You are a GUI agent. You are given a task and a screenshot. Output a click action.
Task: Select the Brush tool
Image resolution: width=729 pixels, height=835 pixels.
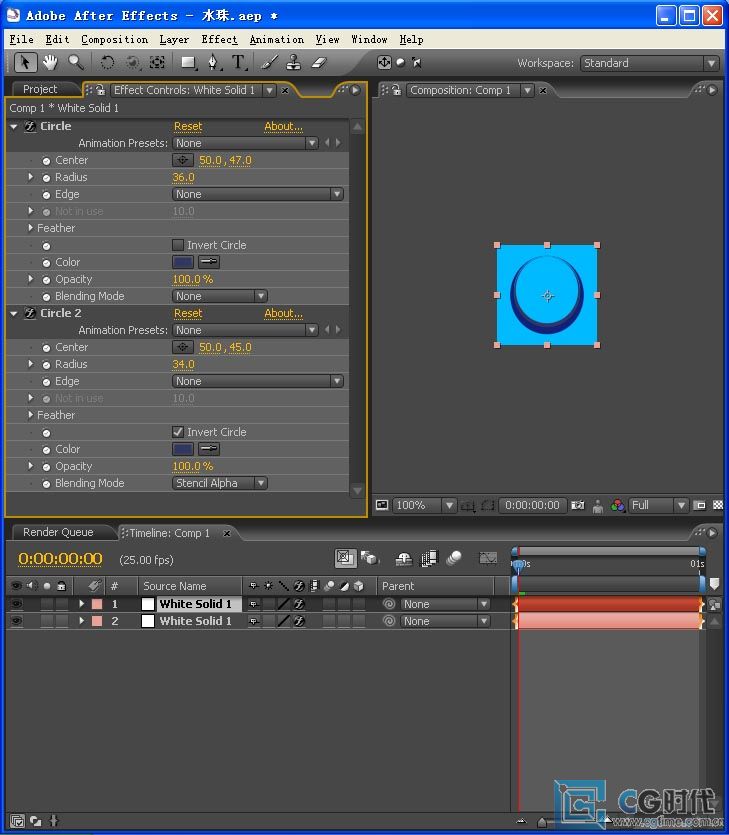coord(269,63)
